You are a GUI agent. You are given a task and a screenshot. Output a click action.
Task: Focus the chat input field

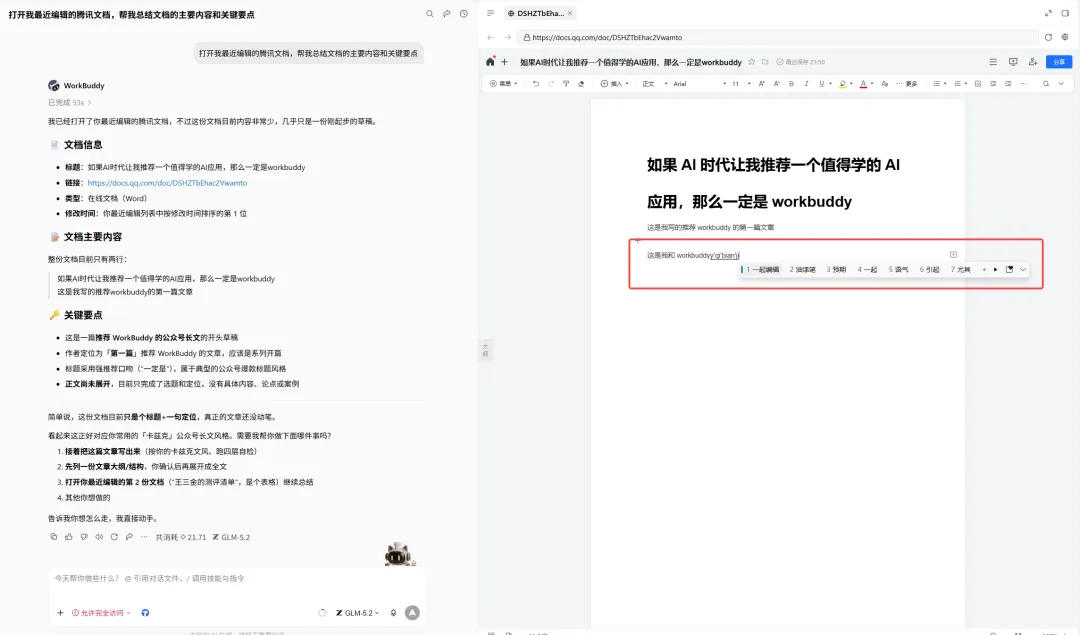coord(236,579)
